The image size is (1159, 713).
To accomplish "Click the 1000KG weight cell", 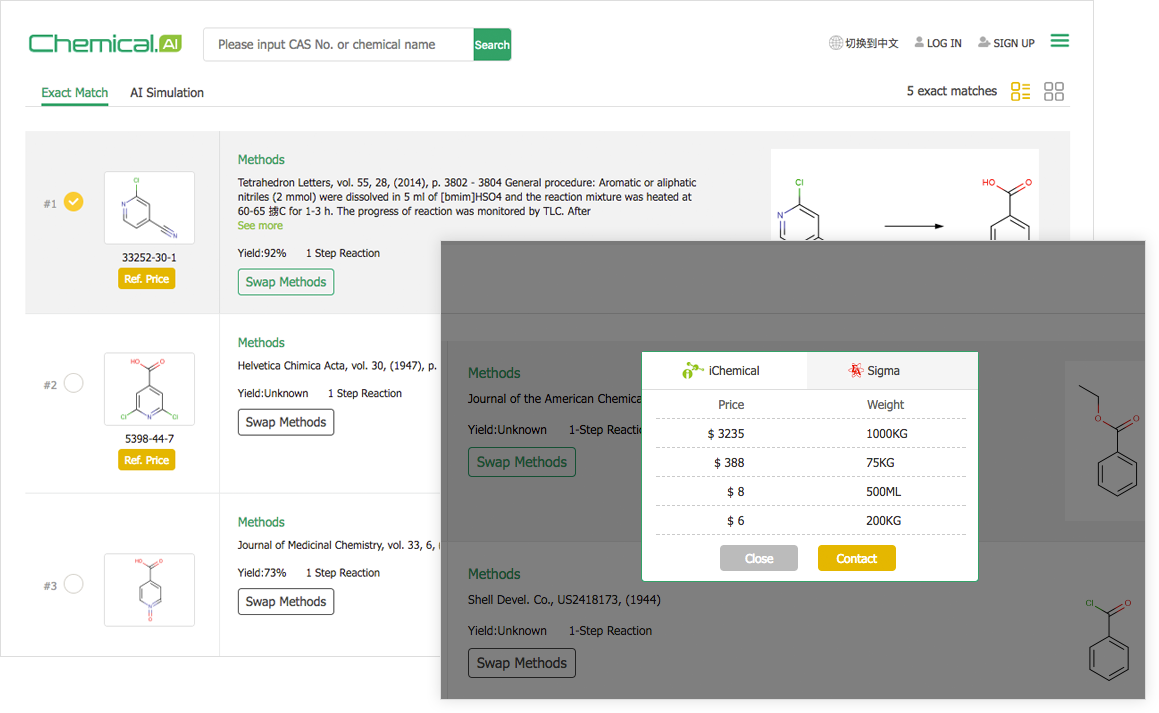I will [887, 434].
